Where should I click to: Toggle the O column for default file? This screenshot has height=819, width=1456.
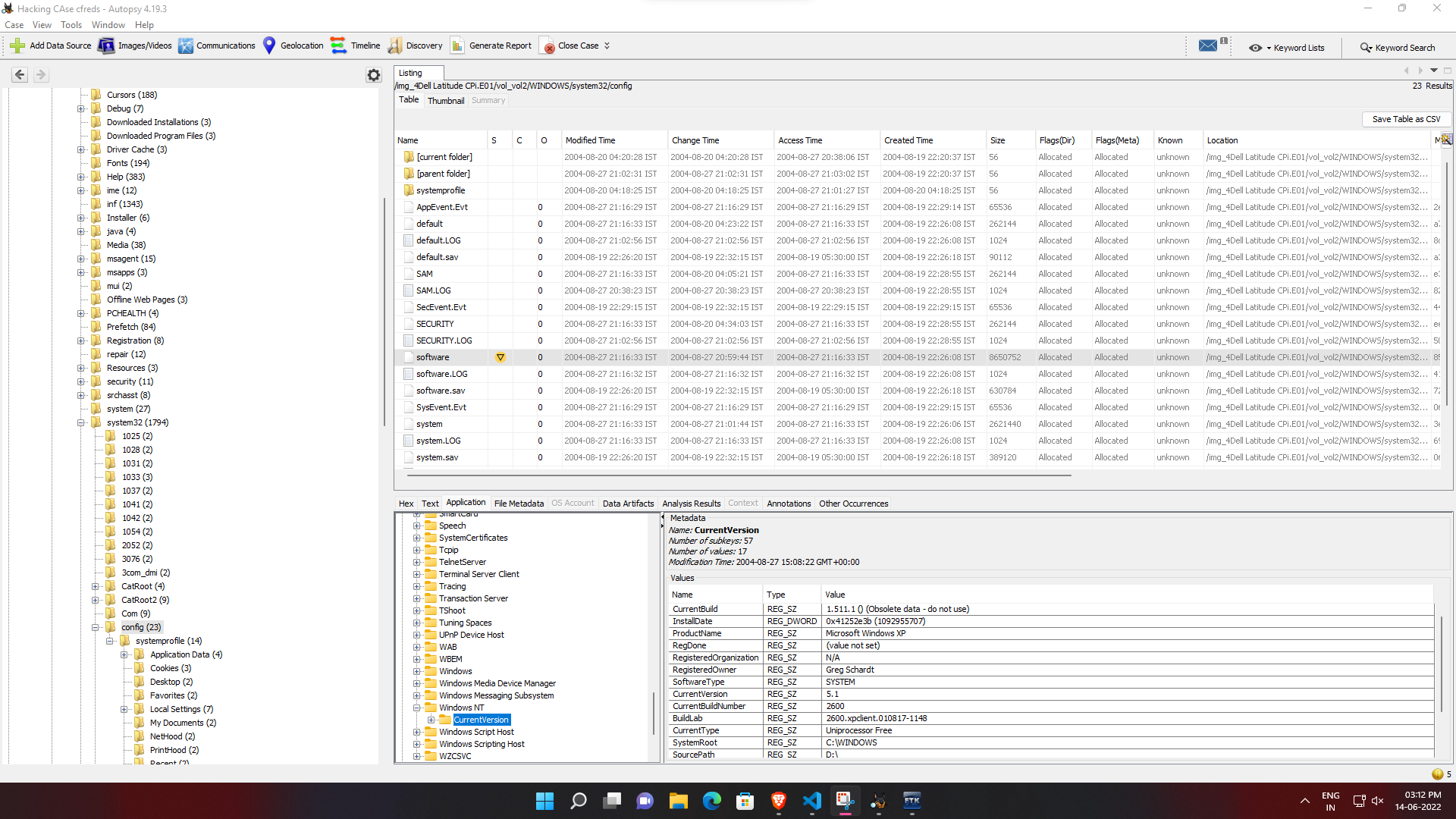click(x=544, y=223)
